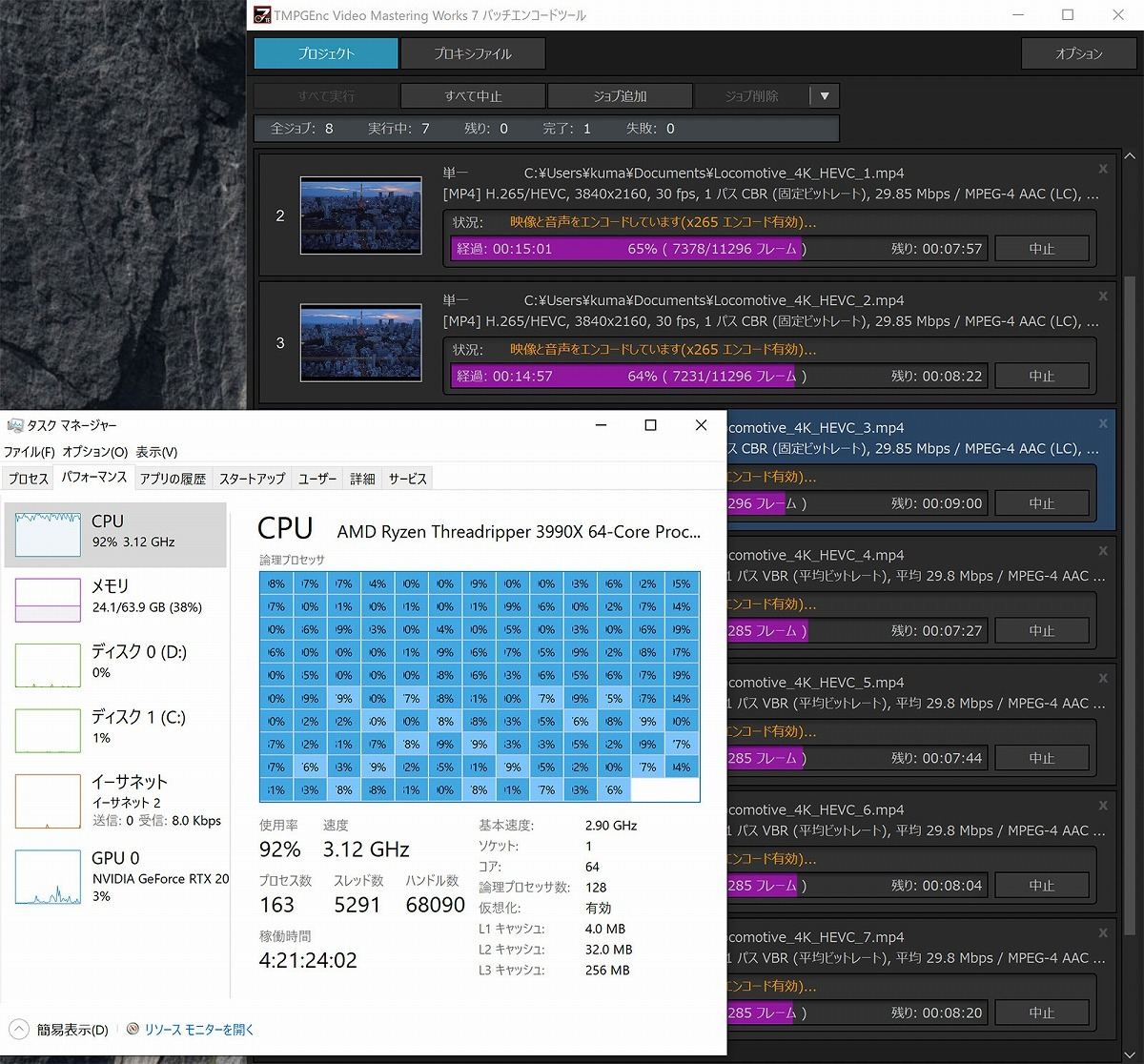
Task: Click the handle count value '68090'
Action: coord(436,905)
